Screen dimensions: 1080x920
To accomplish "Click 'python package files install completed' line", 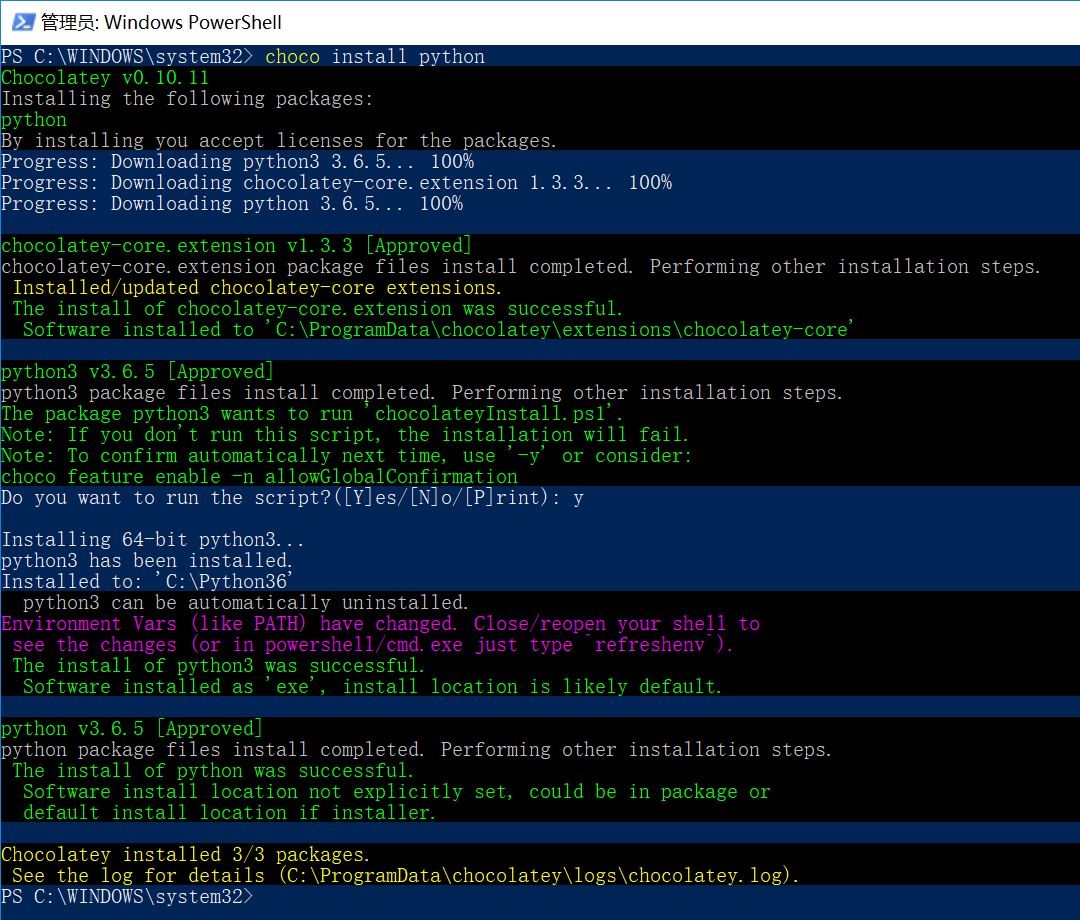I will 416,750.
